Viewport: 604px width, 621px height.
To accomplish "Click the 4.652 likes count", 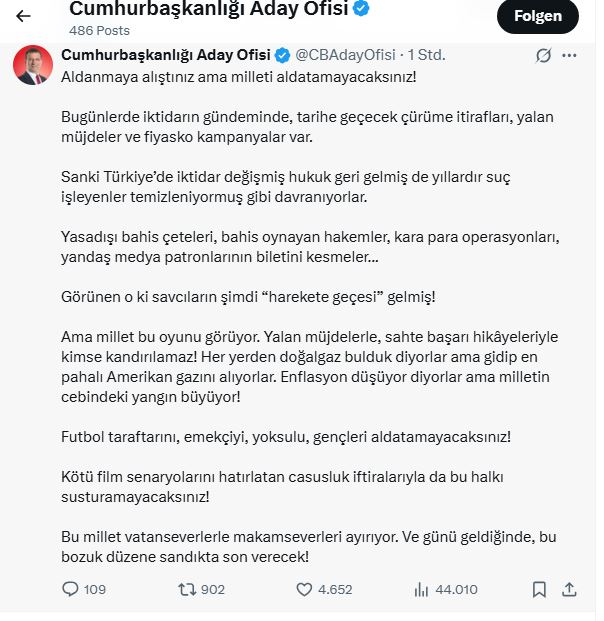I will pos(335,589).
